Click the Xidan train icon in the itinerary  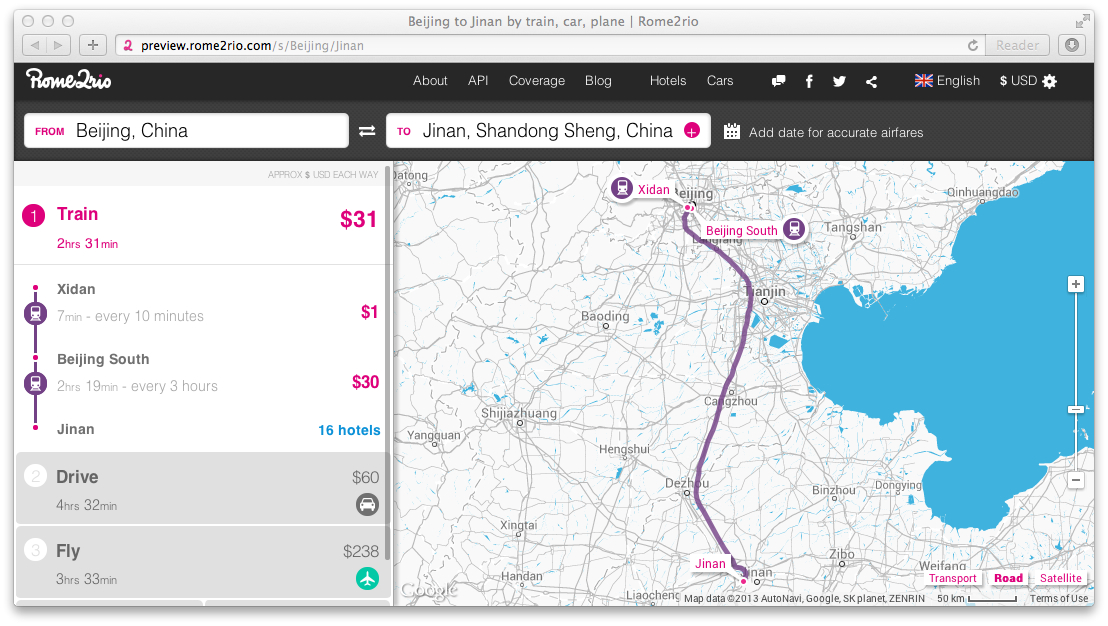[35, 313]
